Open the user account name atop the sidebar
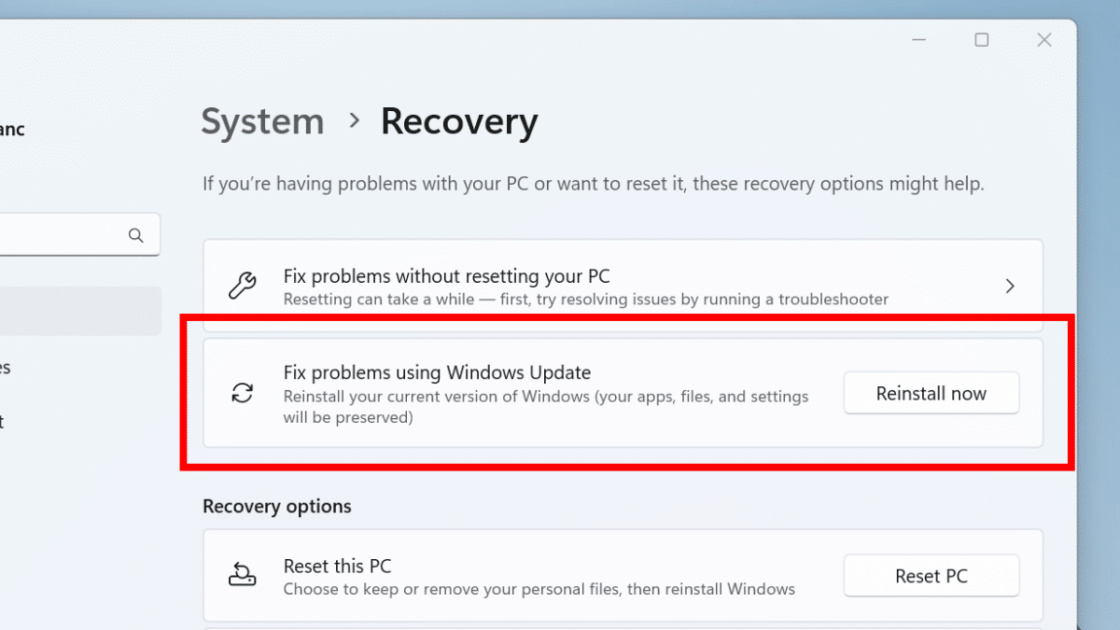 (x=12, y=130)
